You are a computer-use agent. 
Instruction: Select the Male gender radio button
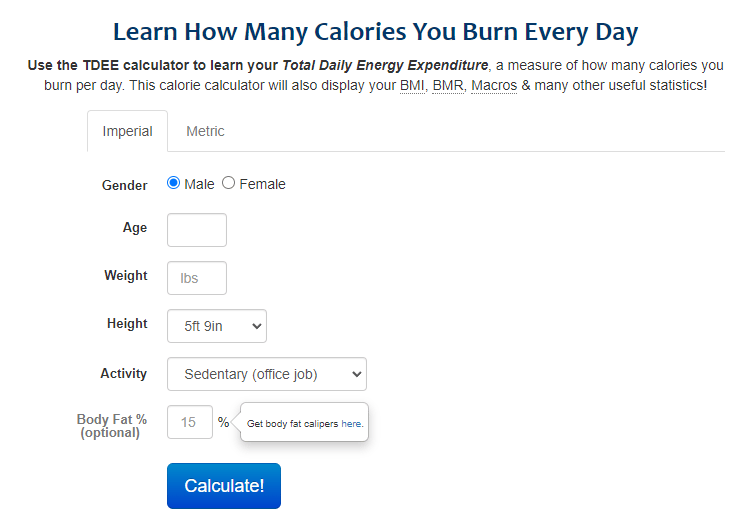173,183
